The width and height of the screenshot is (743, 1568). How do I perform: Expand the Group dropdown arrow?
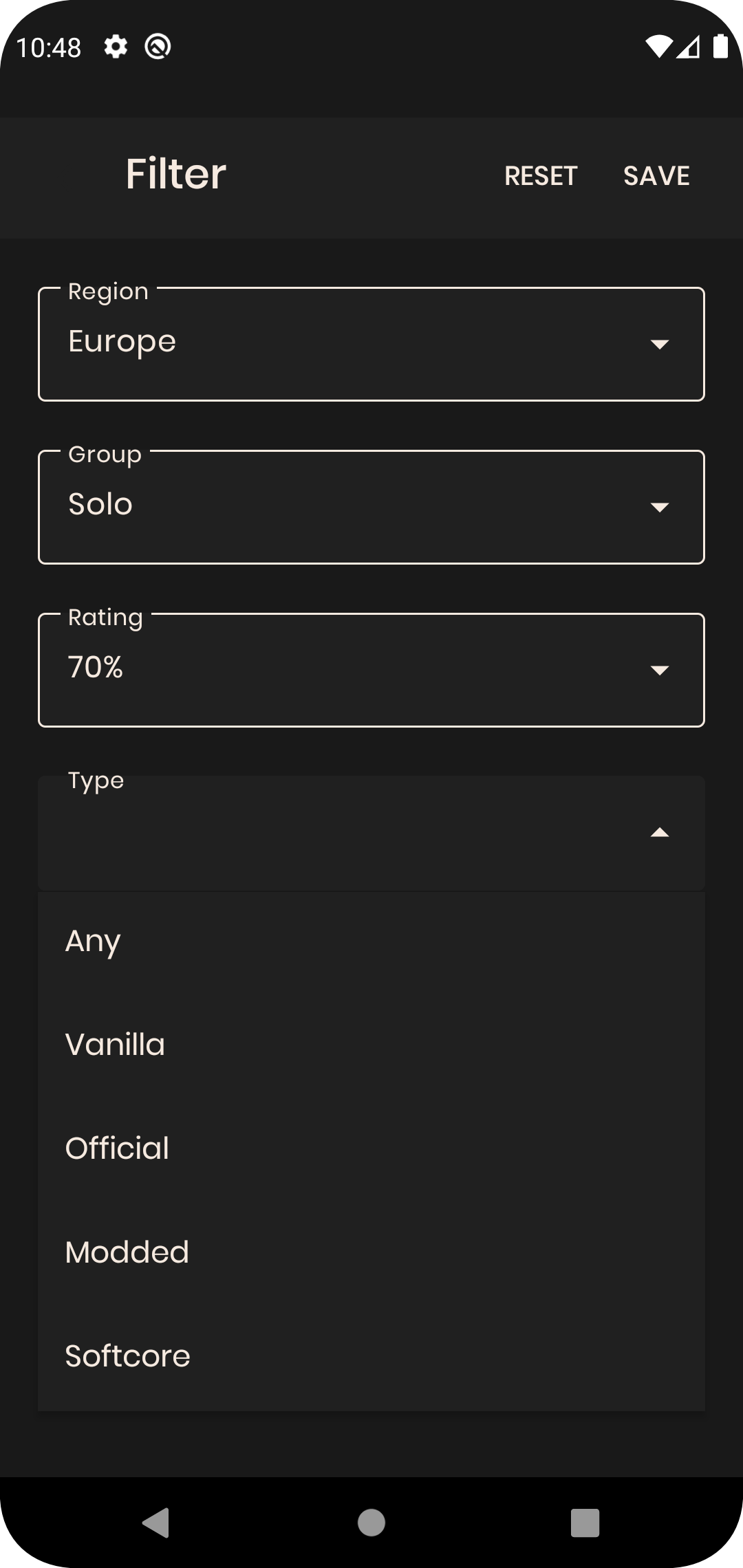coord(660,507)
